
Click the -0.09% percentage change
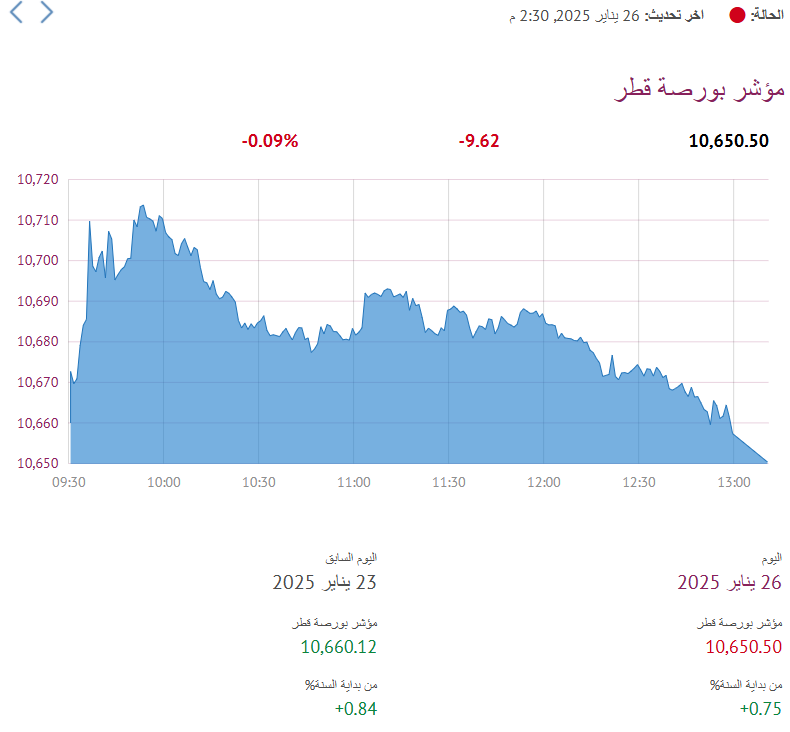[x=270, y=141]
